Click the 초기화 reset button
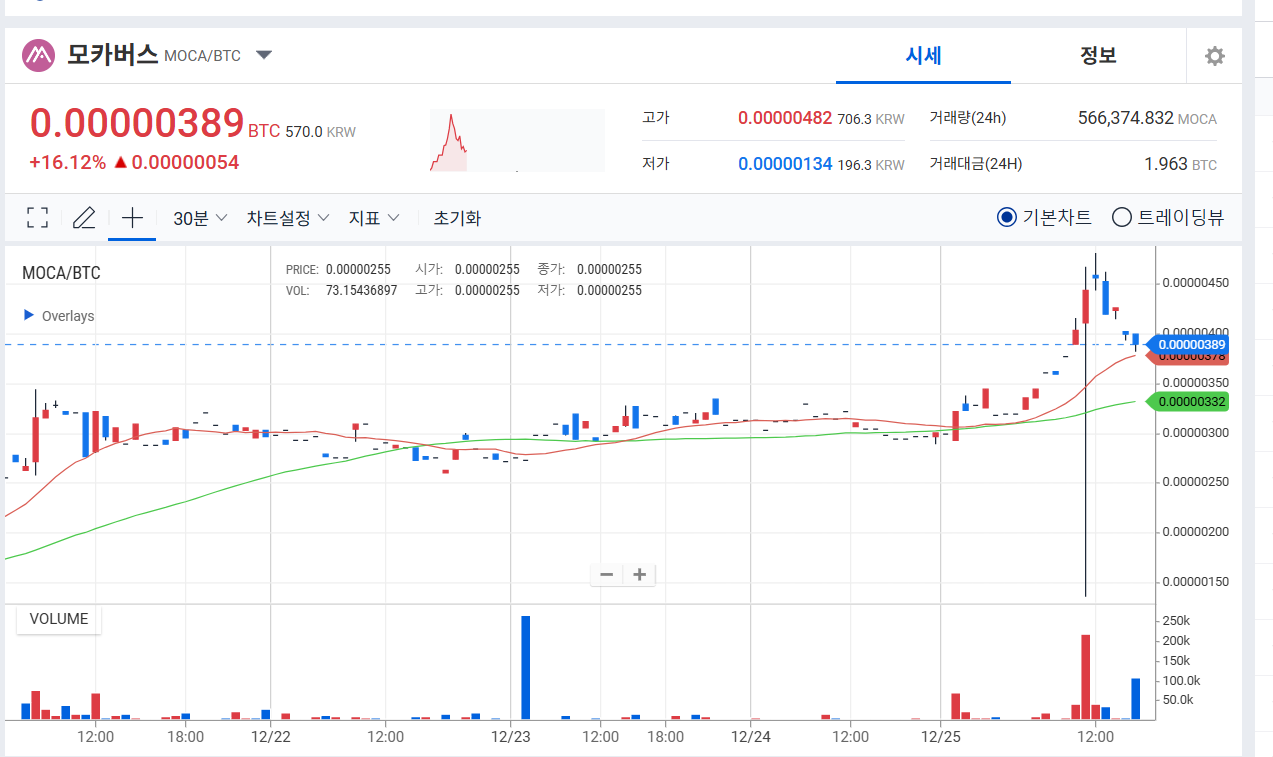The height and width of the screenshot is (757, 1273). [x=457, y=218]
